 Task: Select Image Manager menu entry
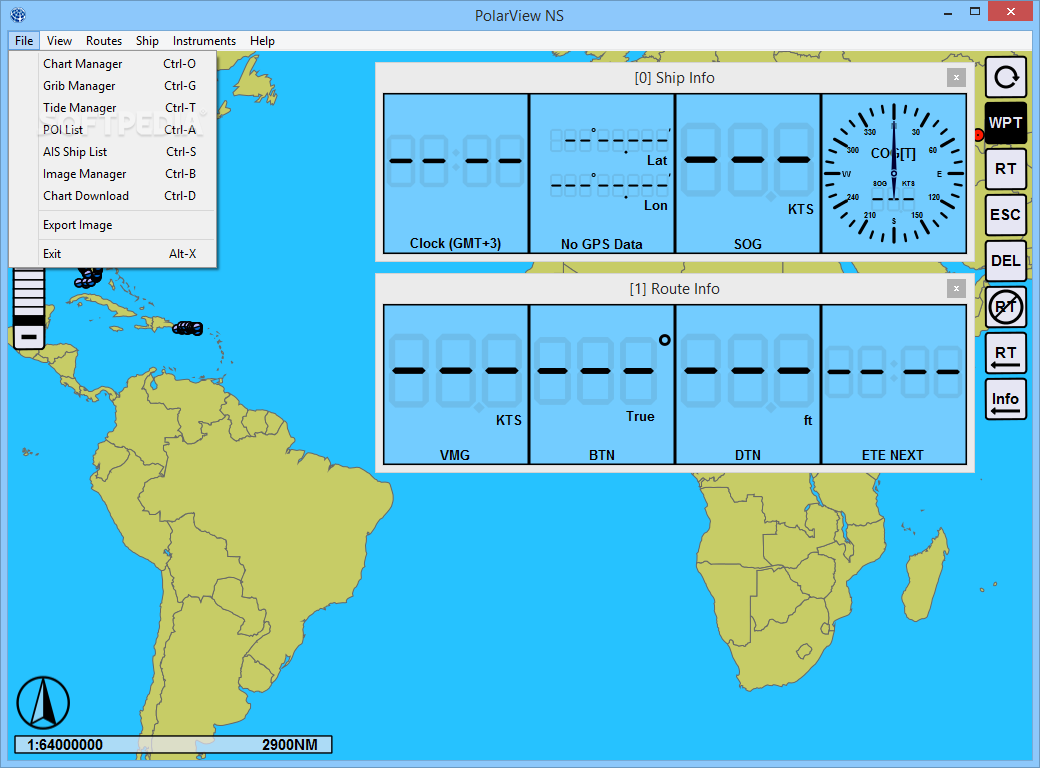pyautogui.click(x=113, y=174)
